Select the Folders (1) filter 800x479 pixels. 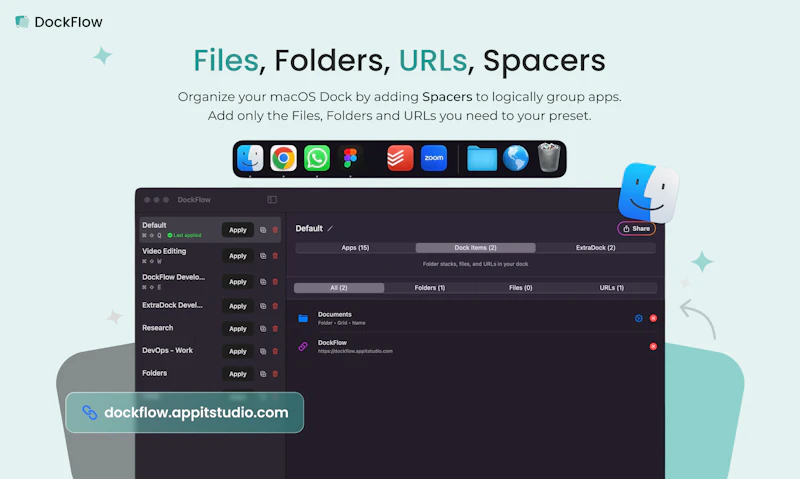click(430, 288)
